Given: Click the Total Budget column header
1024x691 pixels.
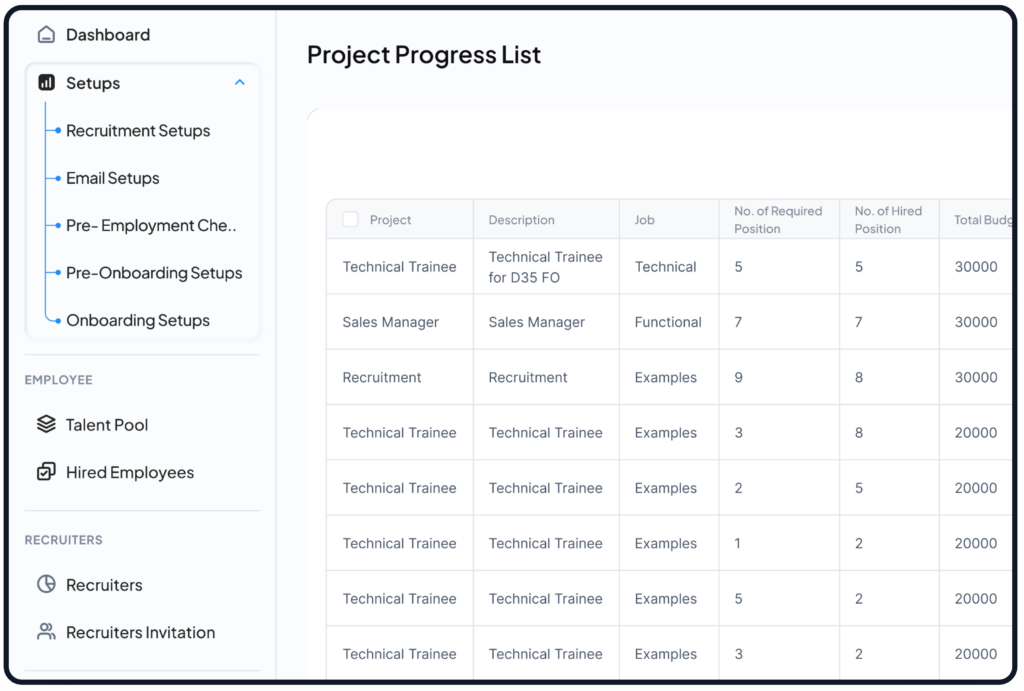Looking at the screenshot, I should coord(982,220).
